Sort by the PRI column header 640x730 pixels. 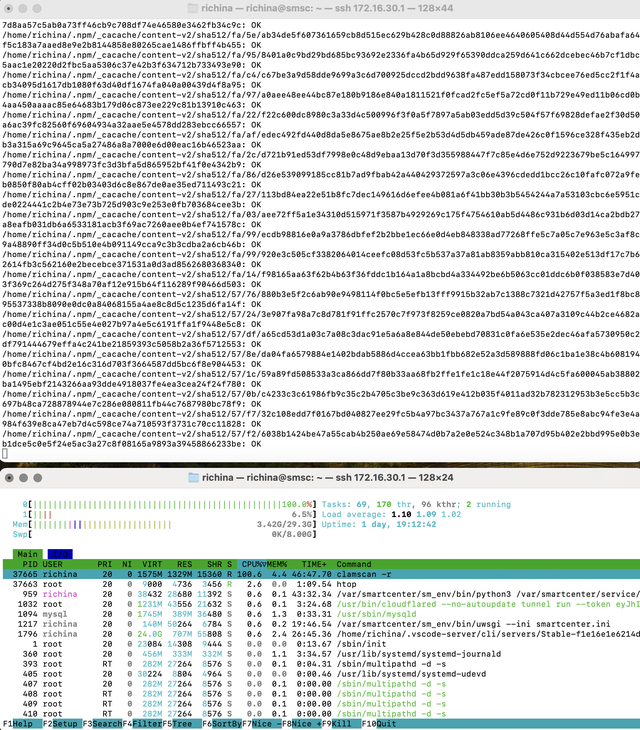click(x=105, y=564)
